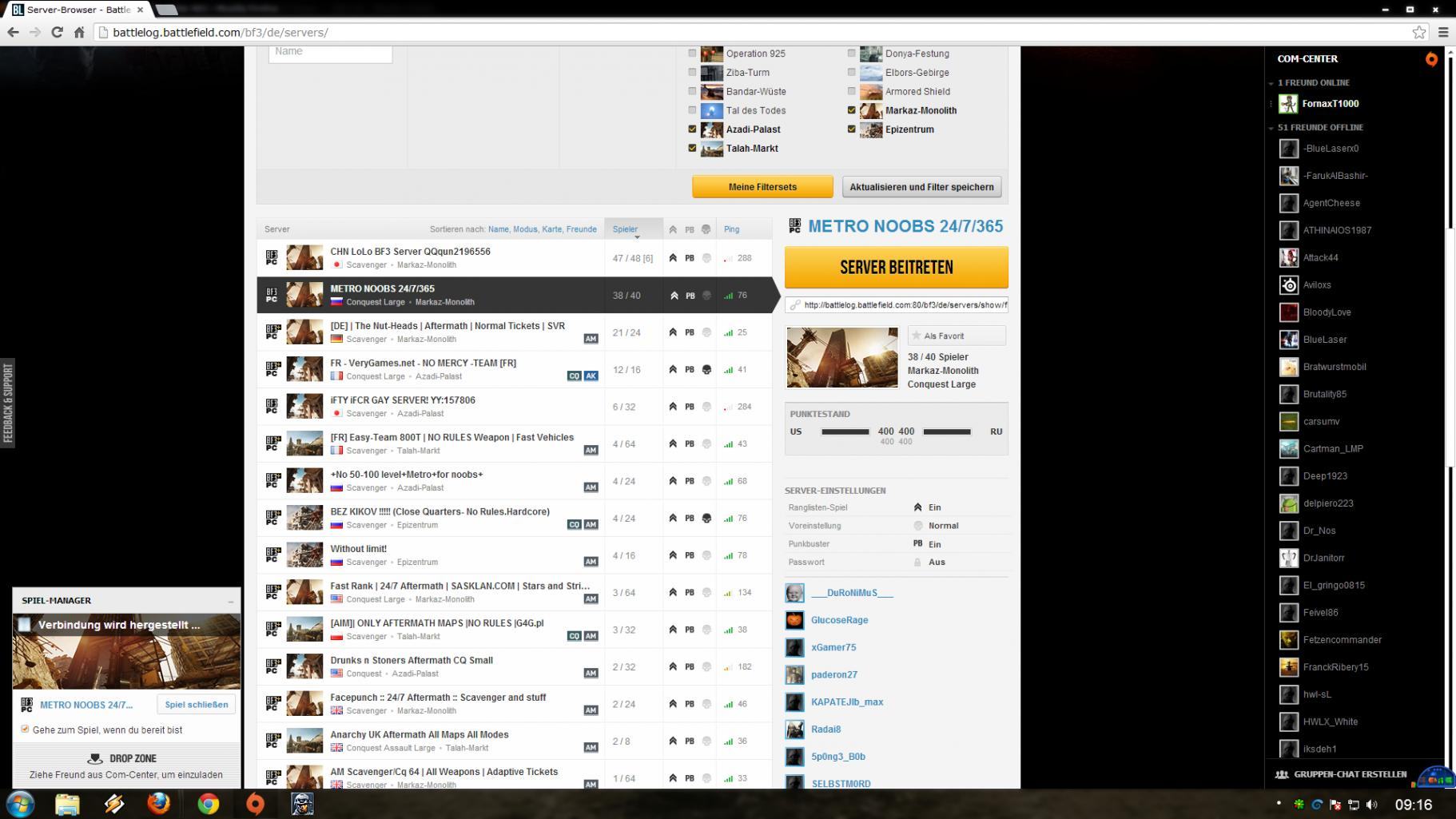Click the ranked-game column header icon
Screen dimensions: 1456x819
coord(673,229)
